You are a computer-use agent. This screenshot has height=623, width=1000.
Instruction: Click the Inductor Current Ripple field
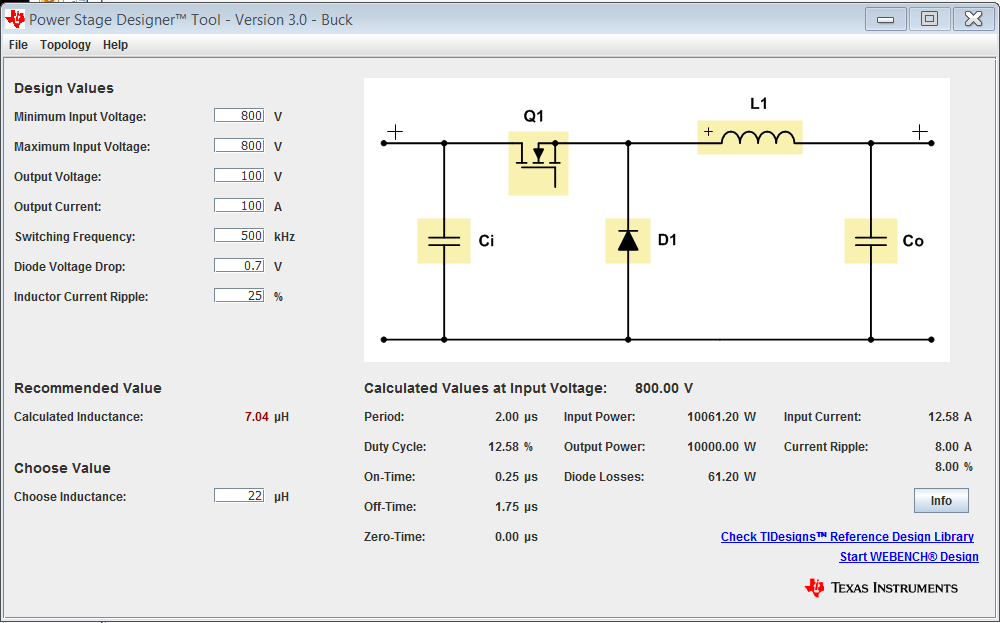pos(239,295)
